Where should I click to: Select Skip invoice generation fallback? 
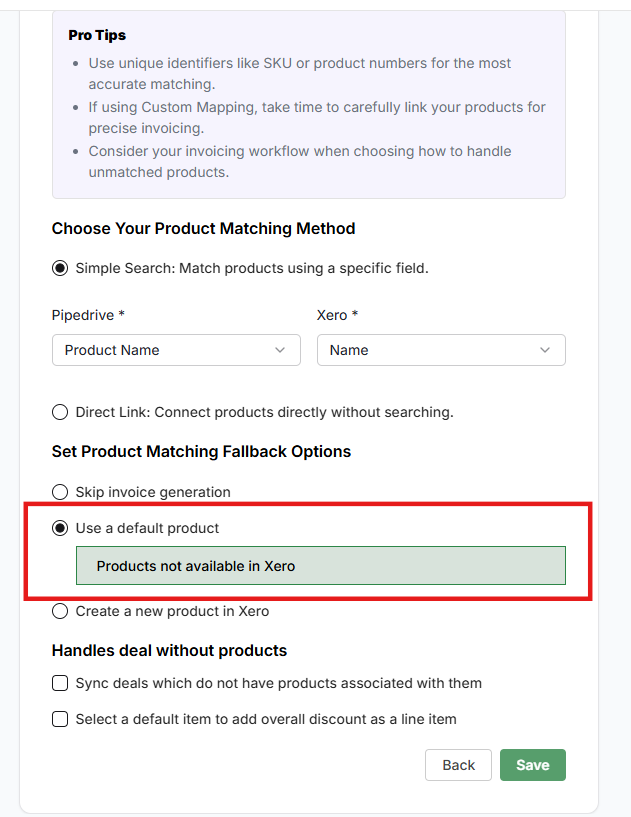pos(60,492)
